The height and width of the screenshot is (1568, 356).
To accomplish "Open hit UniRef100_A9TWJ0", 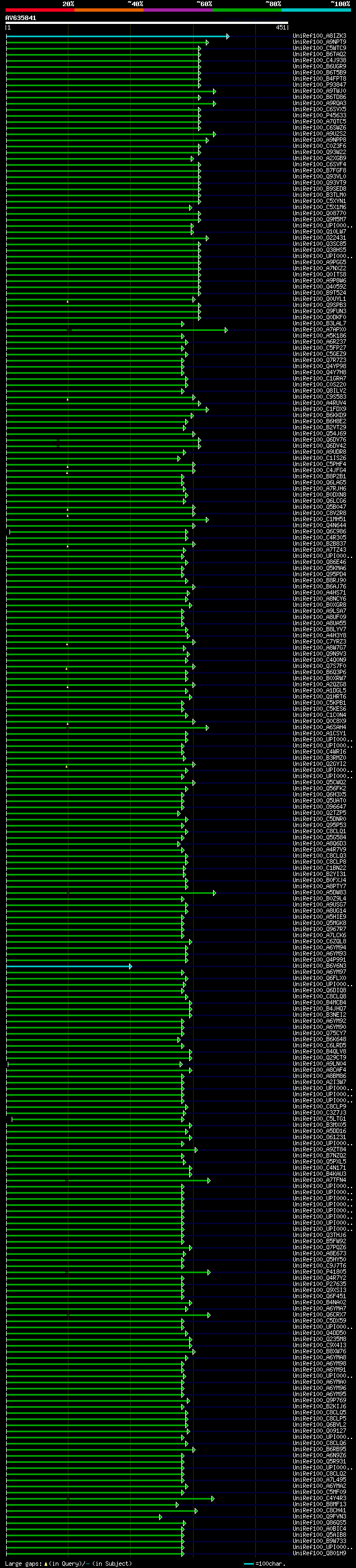I will tap(319, 91).
